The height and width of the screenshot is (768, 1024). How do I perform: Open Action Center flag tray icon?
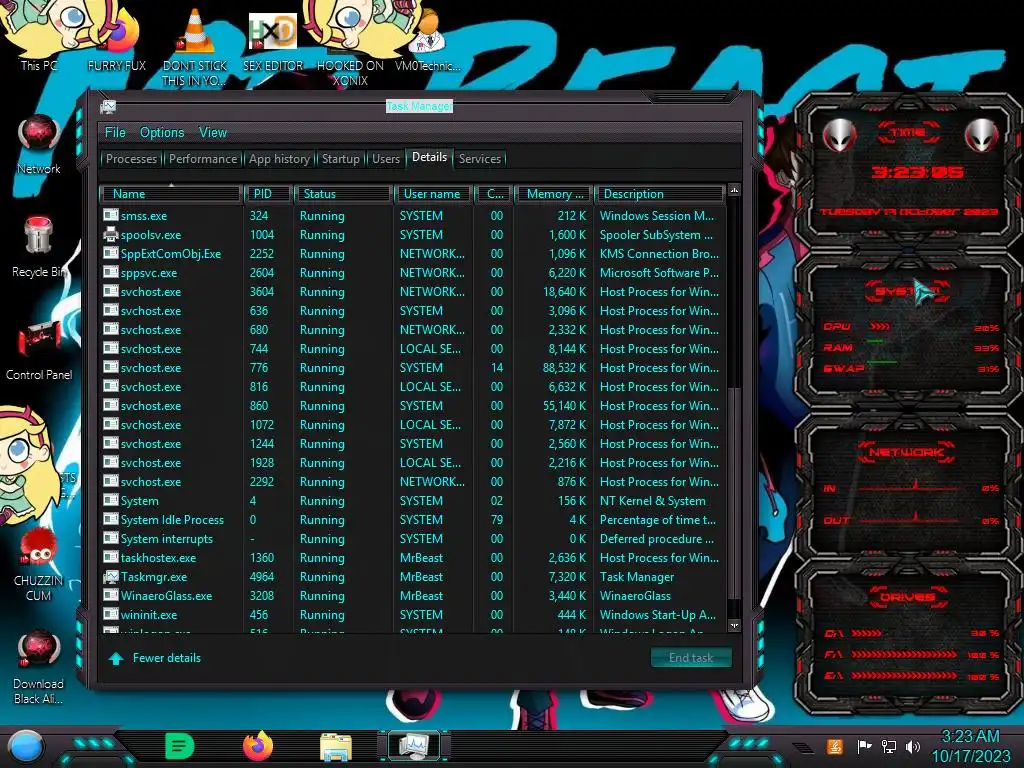click(x=864, y=746)
